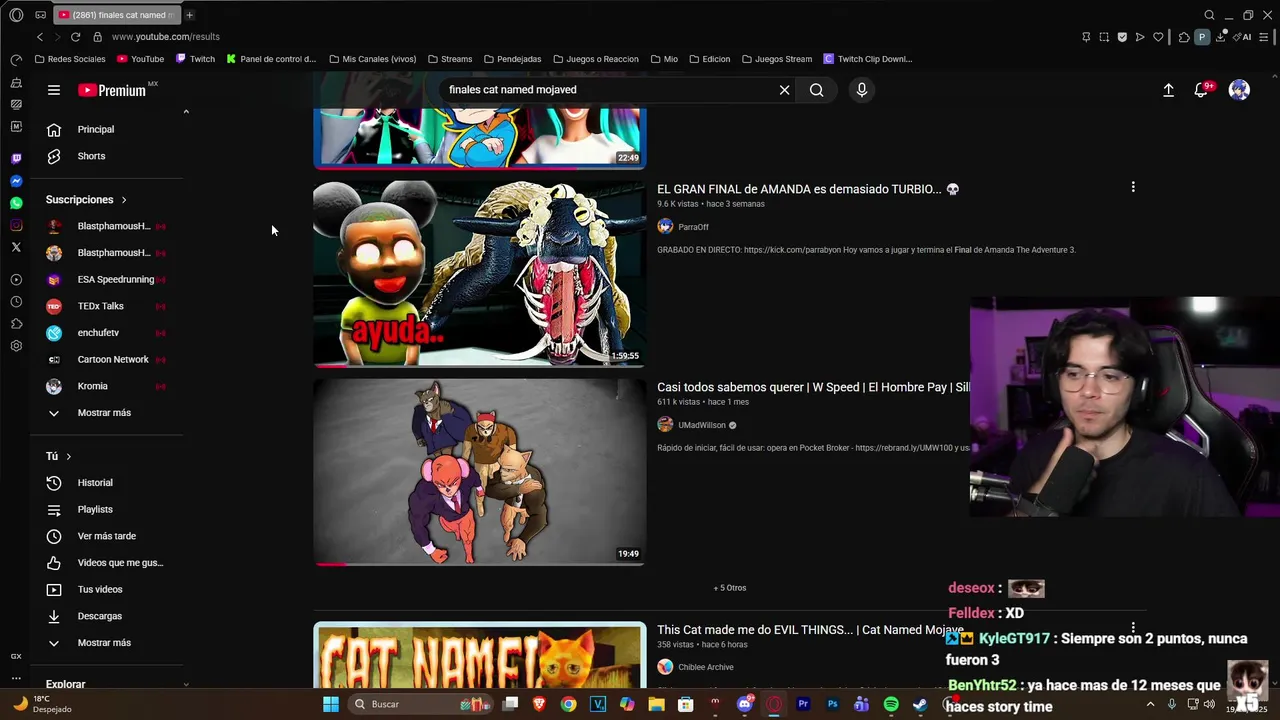Open GX Control speedometer in sidebar
This screenshot has height=720, width=1280.
point(16,60)
